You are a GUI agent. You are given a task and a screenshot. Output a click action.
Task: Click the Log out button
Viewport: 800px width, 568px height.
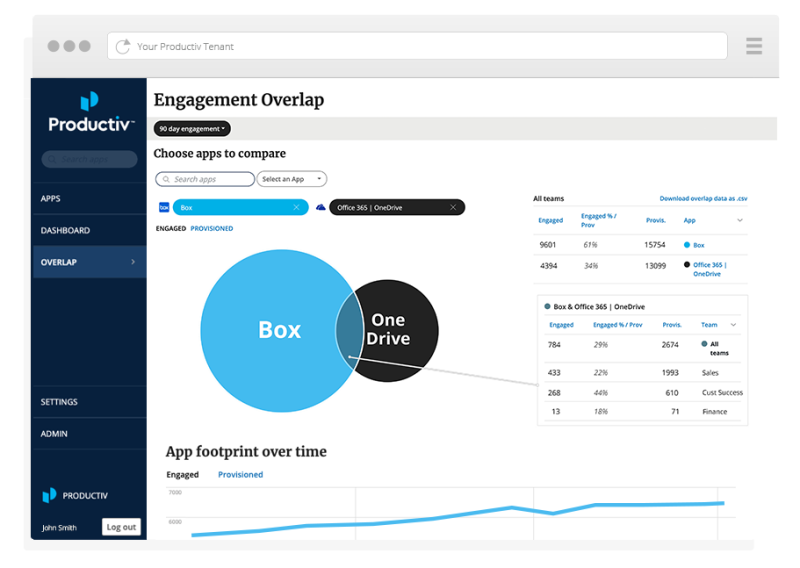pyautogui.click(x=121, y=527)
